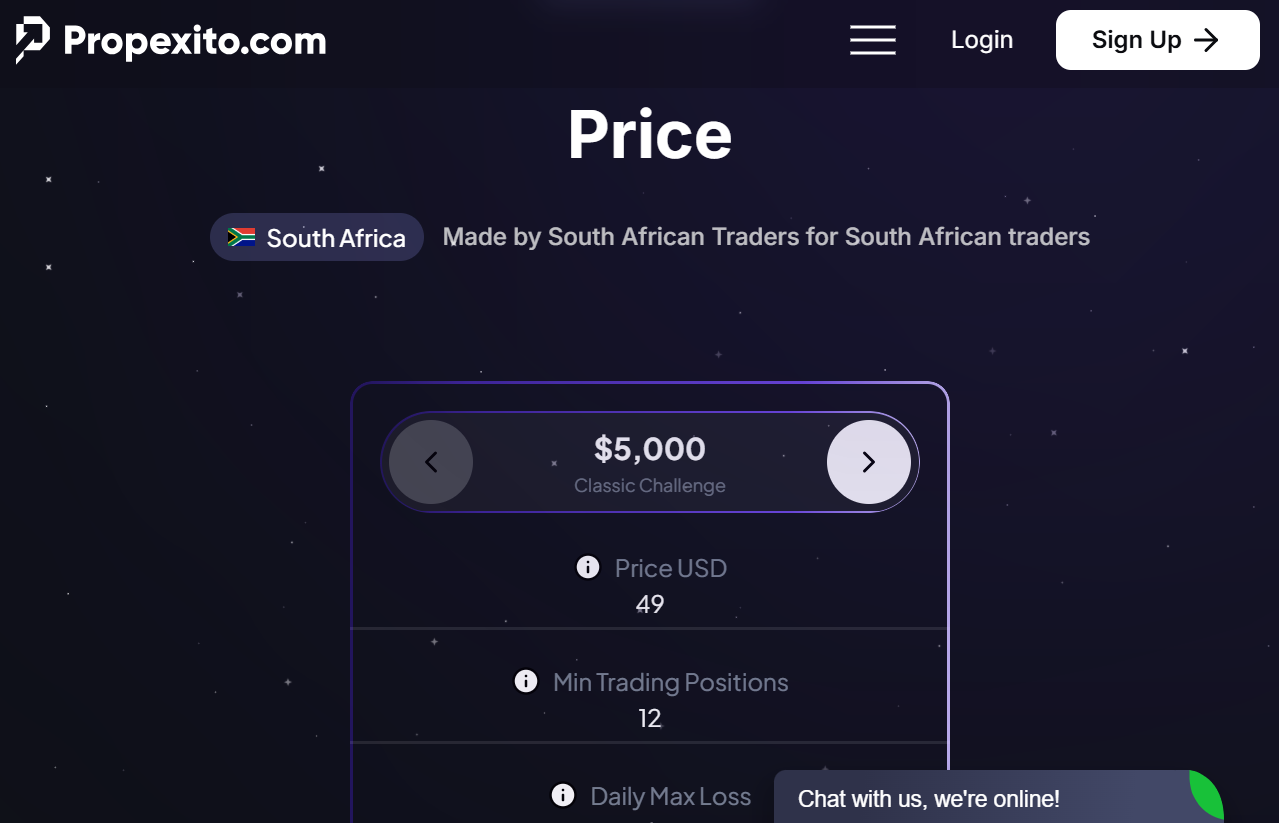The height and width of the screenshot is (823, 1279).
Task: Click the Propexito.com brand name
Action: click(195, 41)
